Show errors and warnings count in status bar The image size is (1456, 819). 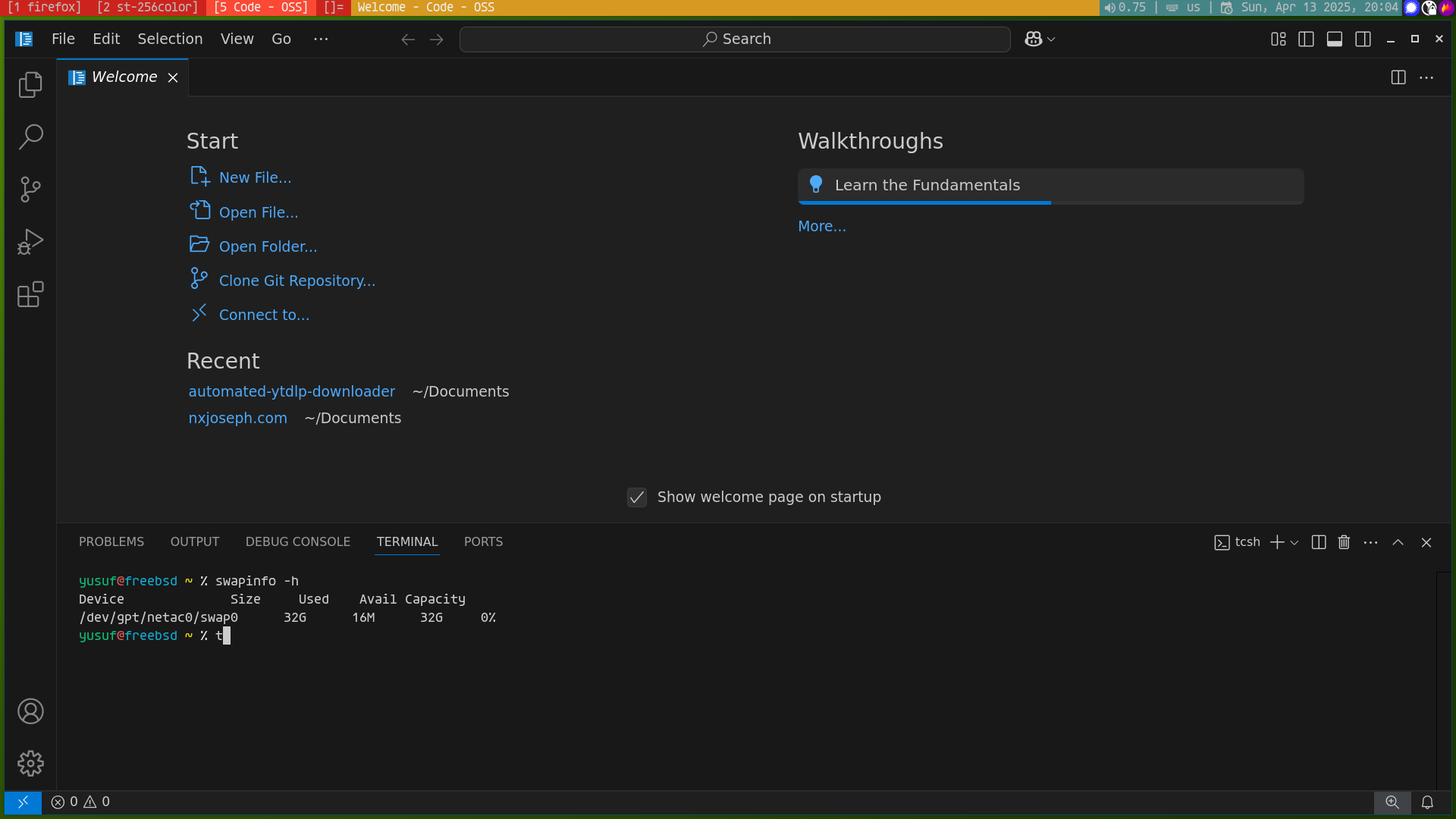[80, 802]
